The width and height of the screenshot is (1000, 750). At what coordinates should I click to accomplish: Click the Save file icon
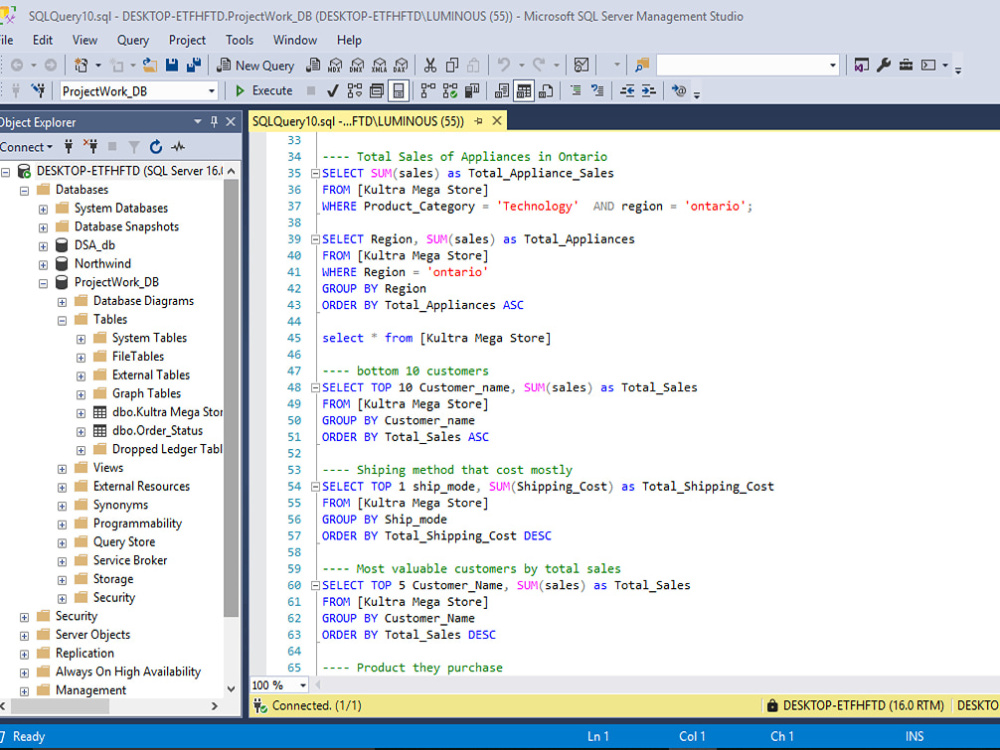click(172, 65)
